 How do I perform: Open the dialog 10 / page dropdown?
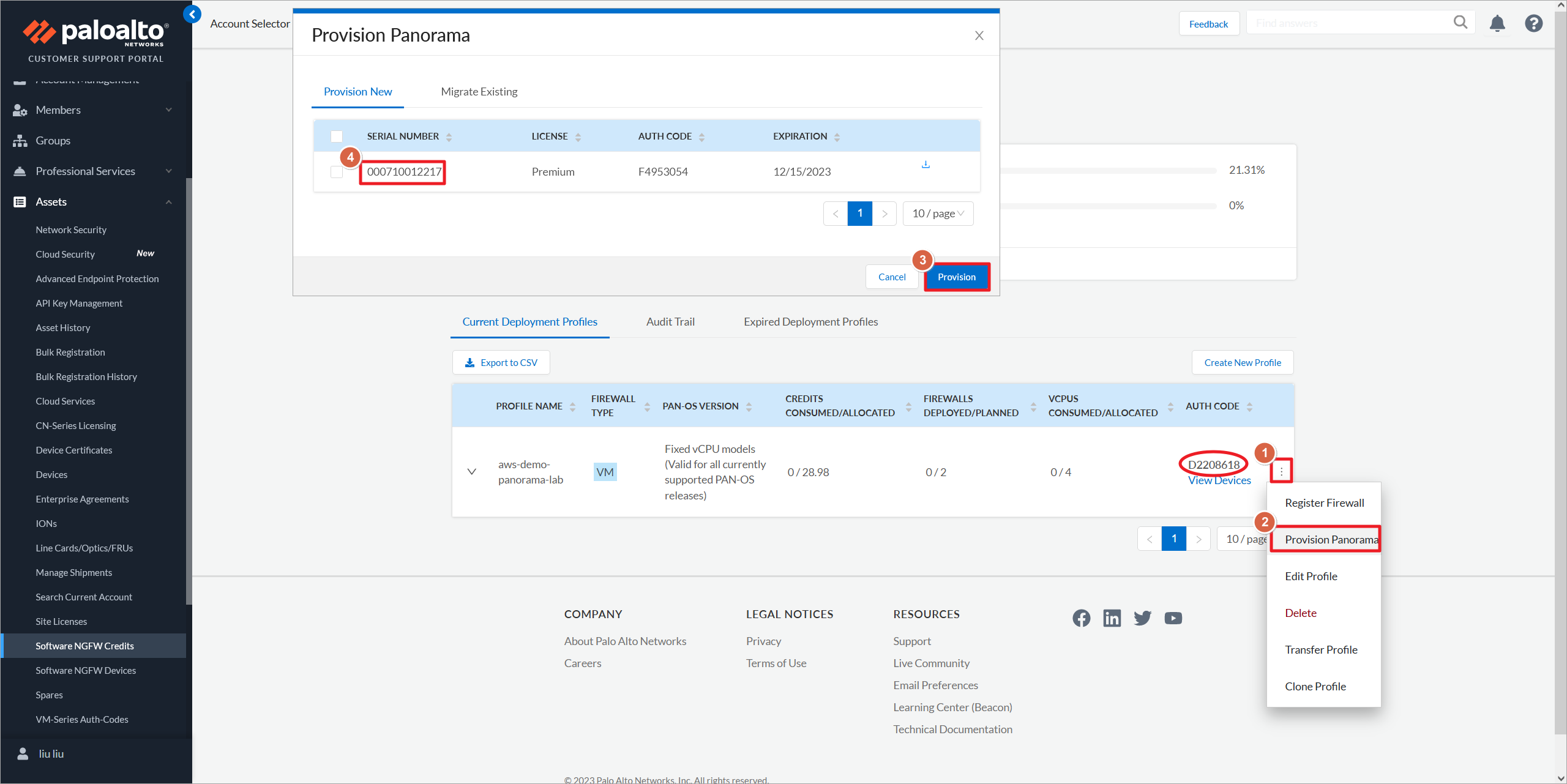(x=938, y=214)
